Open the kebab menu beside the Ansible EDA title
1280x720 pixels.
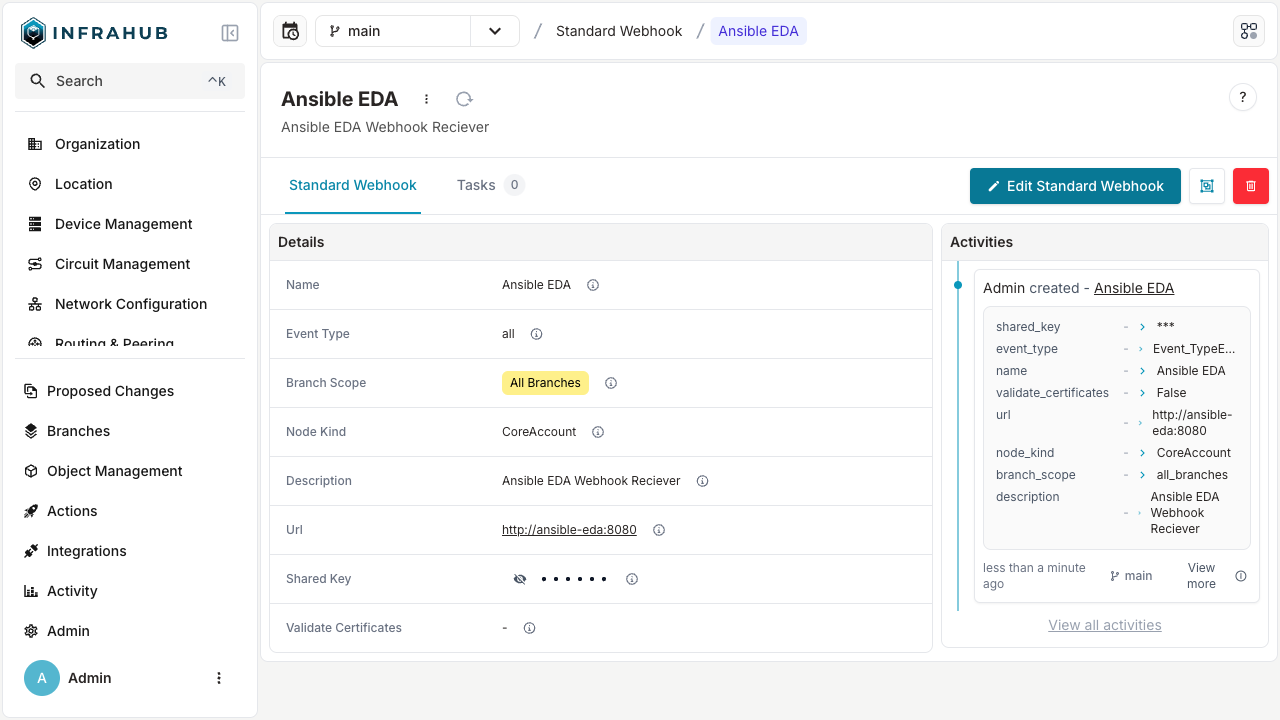(426, 98)
